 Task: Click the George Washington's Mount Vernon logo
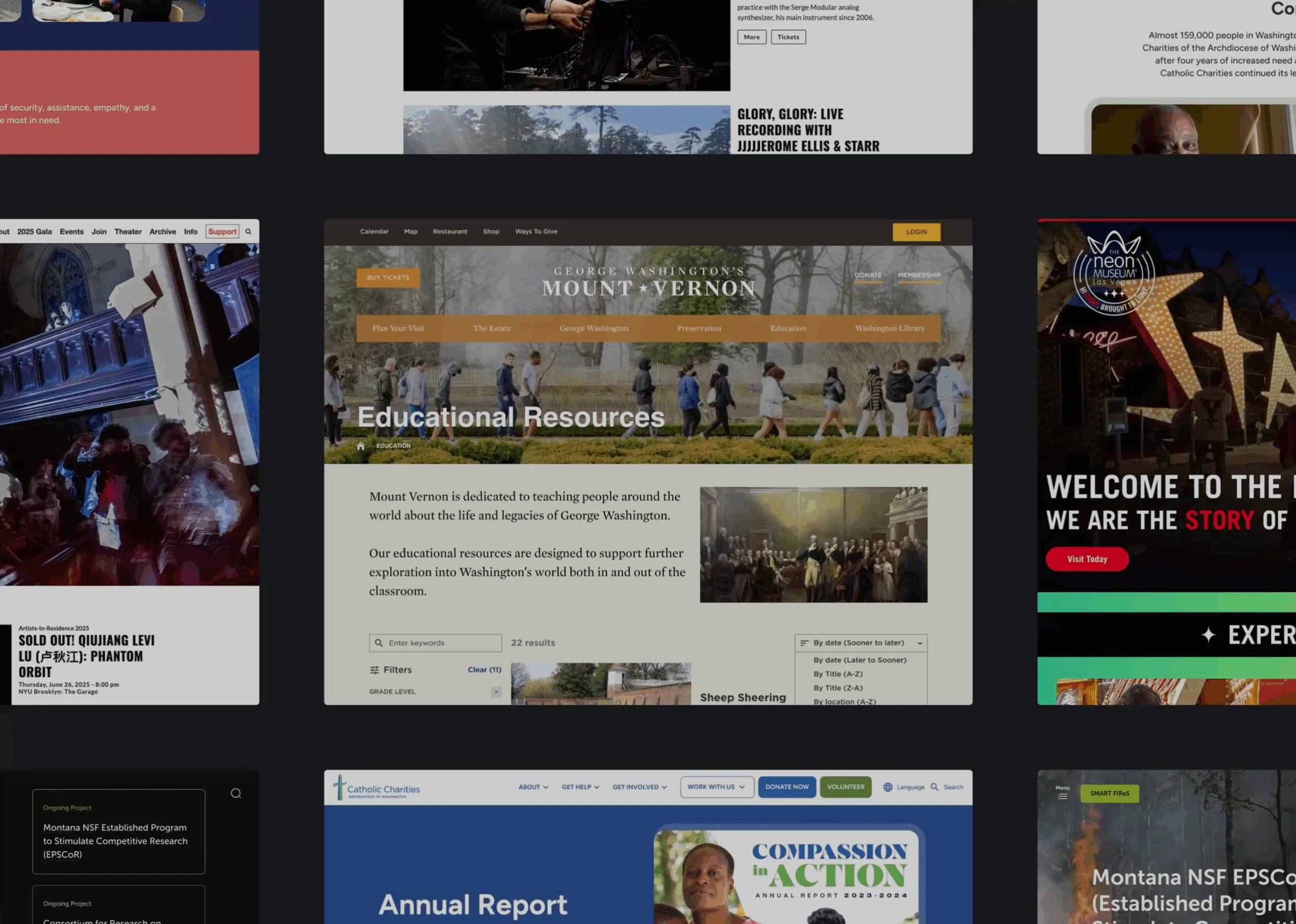[649, 282]
